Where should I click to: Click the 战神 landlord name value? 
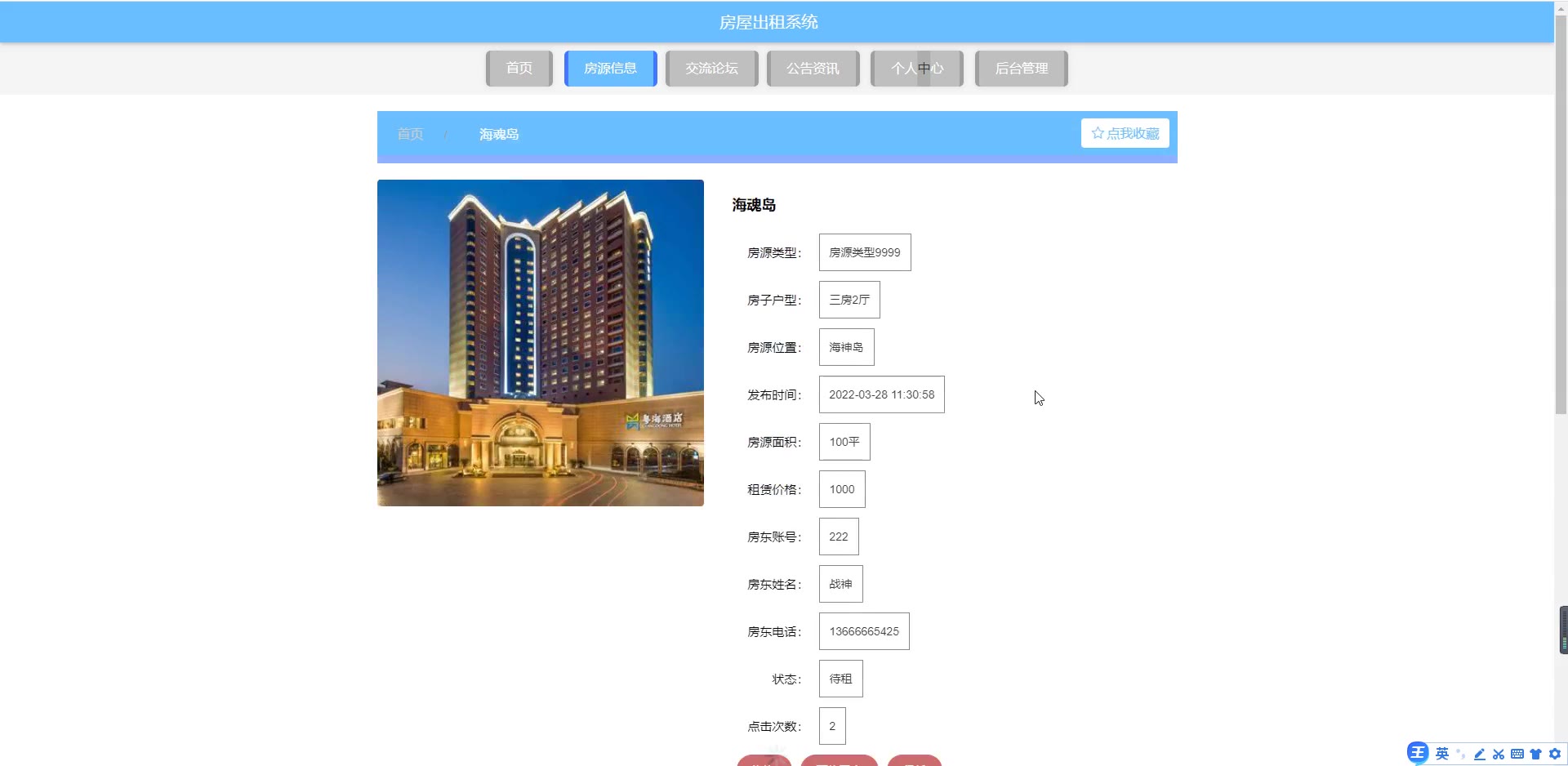pyautogui.click(x=841, y=584)
